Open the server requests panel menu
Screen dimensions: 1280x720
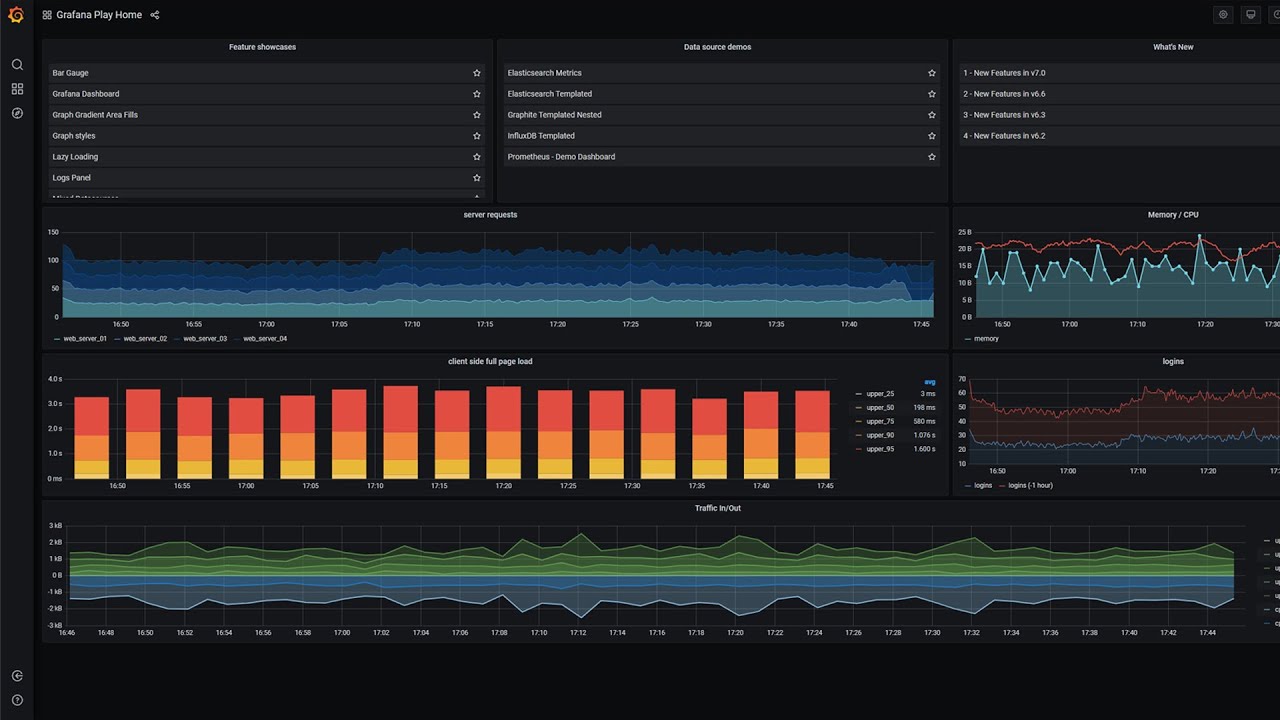490,214
